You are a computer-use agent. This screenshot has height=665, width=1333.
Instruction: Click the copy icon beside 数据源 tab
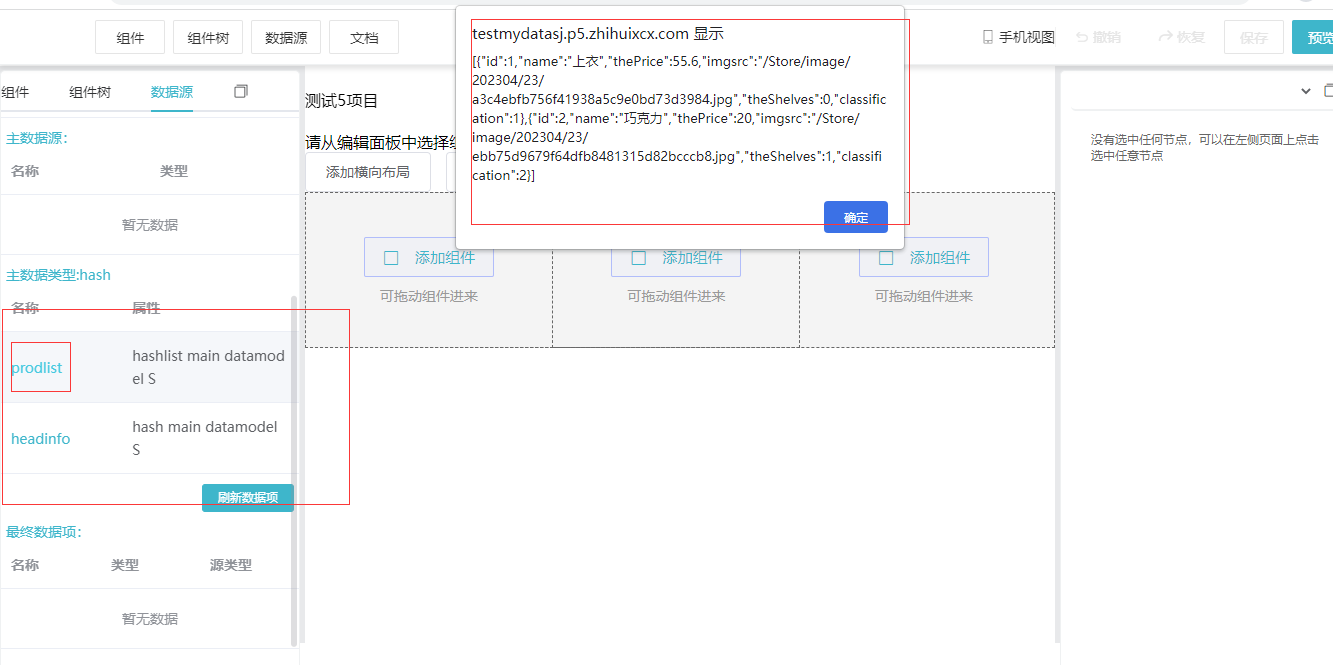coord(241,91)
